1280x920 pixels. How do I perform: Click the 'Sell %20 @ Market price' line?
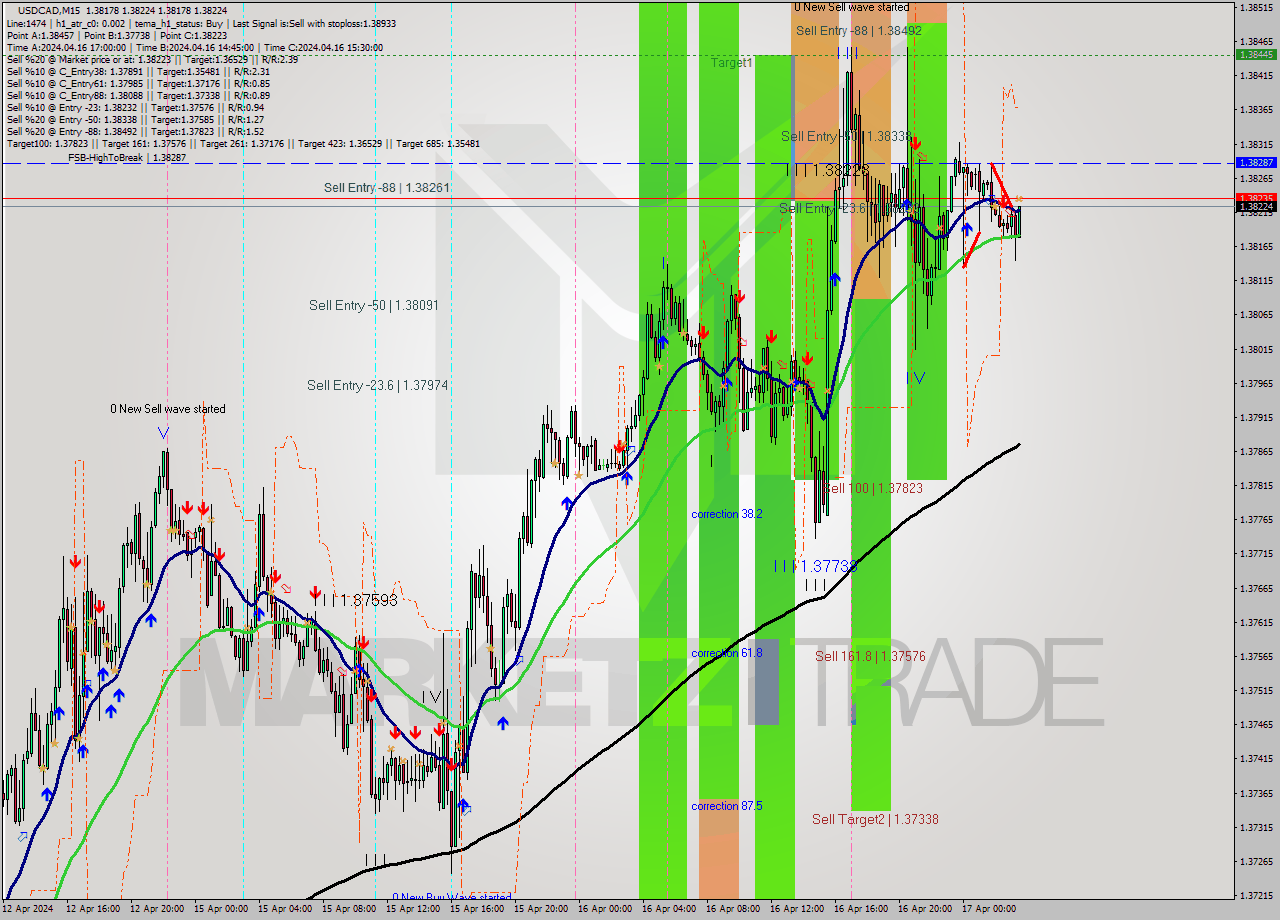[152, 59]
